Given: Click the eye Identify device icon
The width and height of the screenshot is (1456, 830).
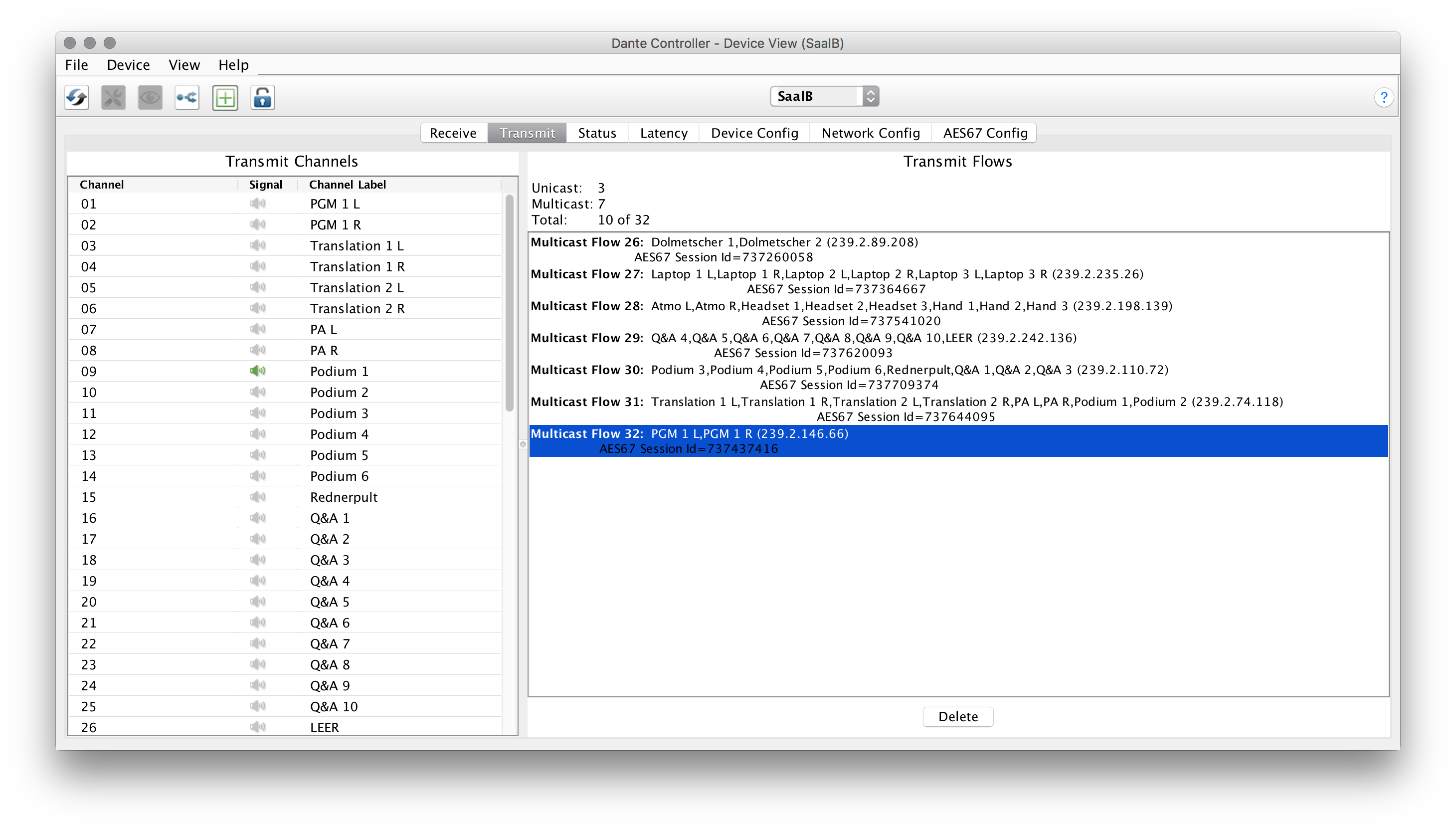Looking at the screenshot, I should tap(150, 97).
